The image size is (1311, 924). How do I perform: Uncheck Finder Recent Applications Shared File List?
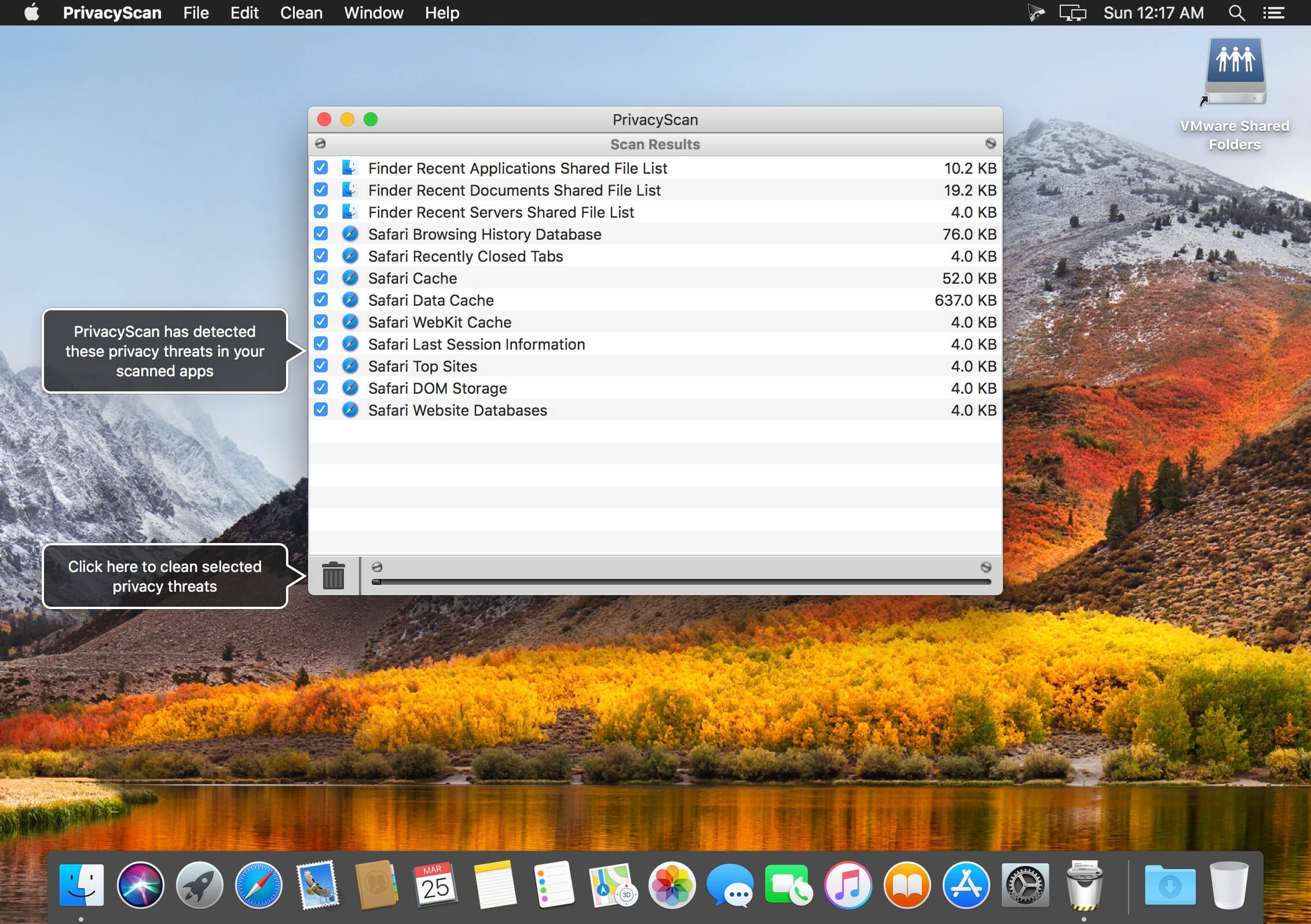321,168
